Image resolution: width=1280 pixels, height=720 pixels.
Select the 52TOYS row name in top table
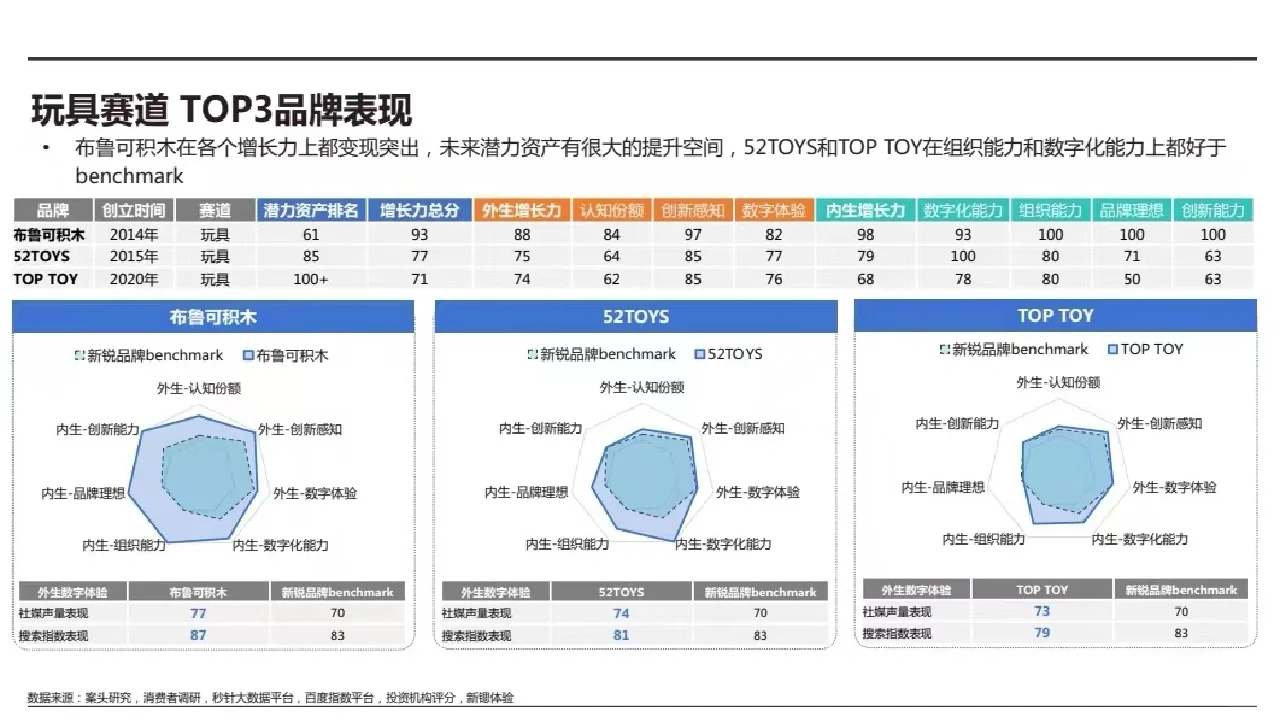pos(42,257)
